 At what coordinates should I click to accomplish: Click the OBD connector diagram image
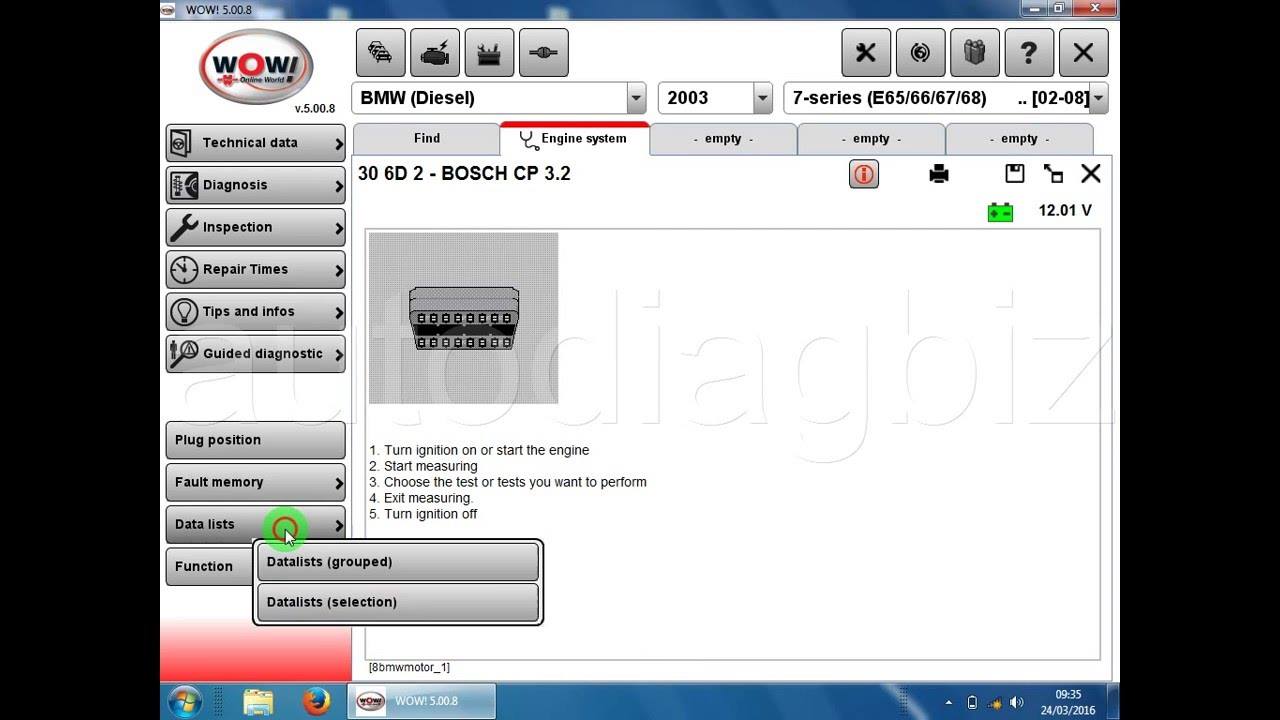[x=463, y=318]
